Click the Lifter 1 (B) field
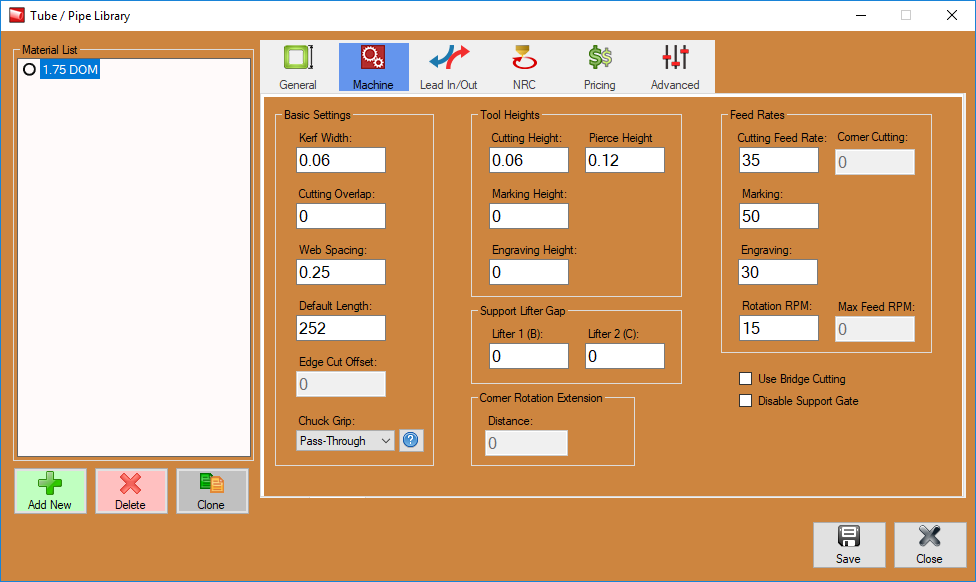The image size is (976, 582). (x=529, y=357)
